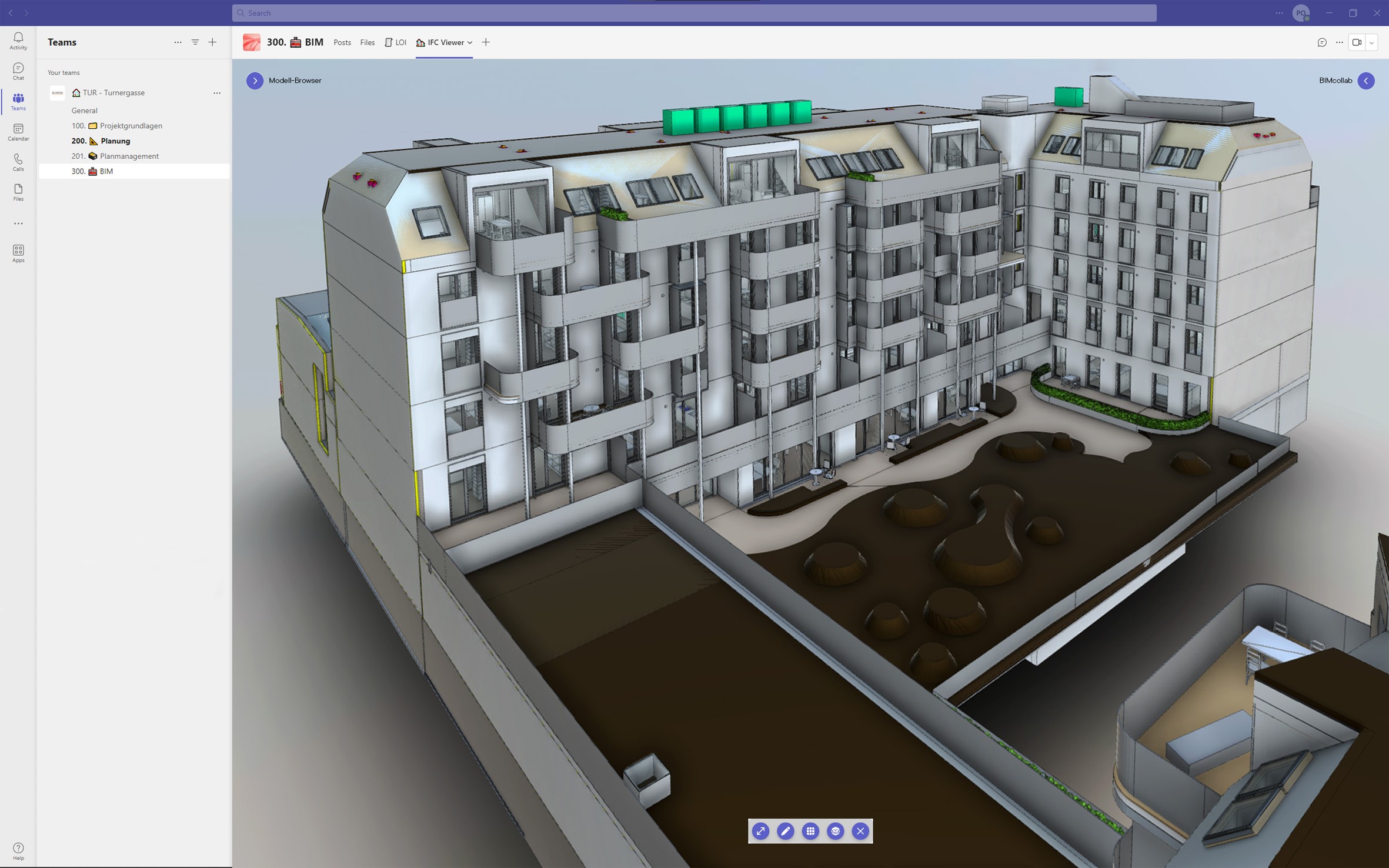This screenshot has height=868, width=1389.
Task: Expand the Modell-Browser panel
Action: pyautogui.click(x=255, y=81)
